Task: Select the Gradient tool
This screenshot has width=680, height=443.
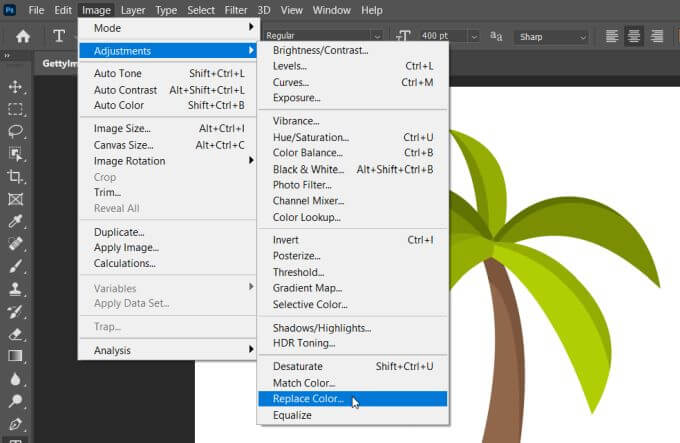Action: coord(15,356)
